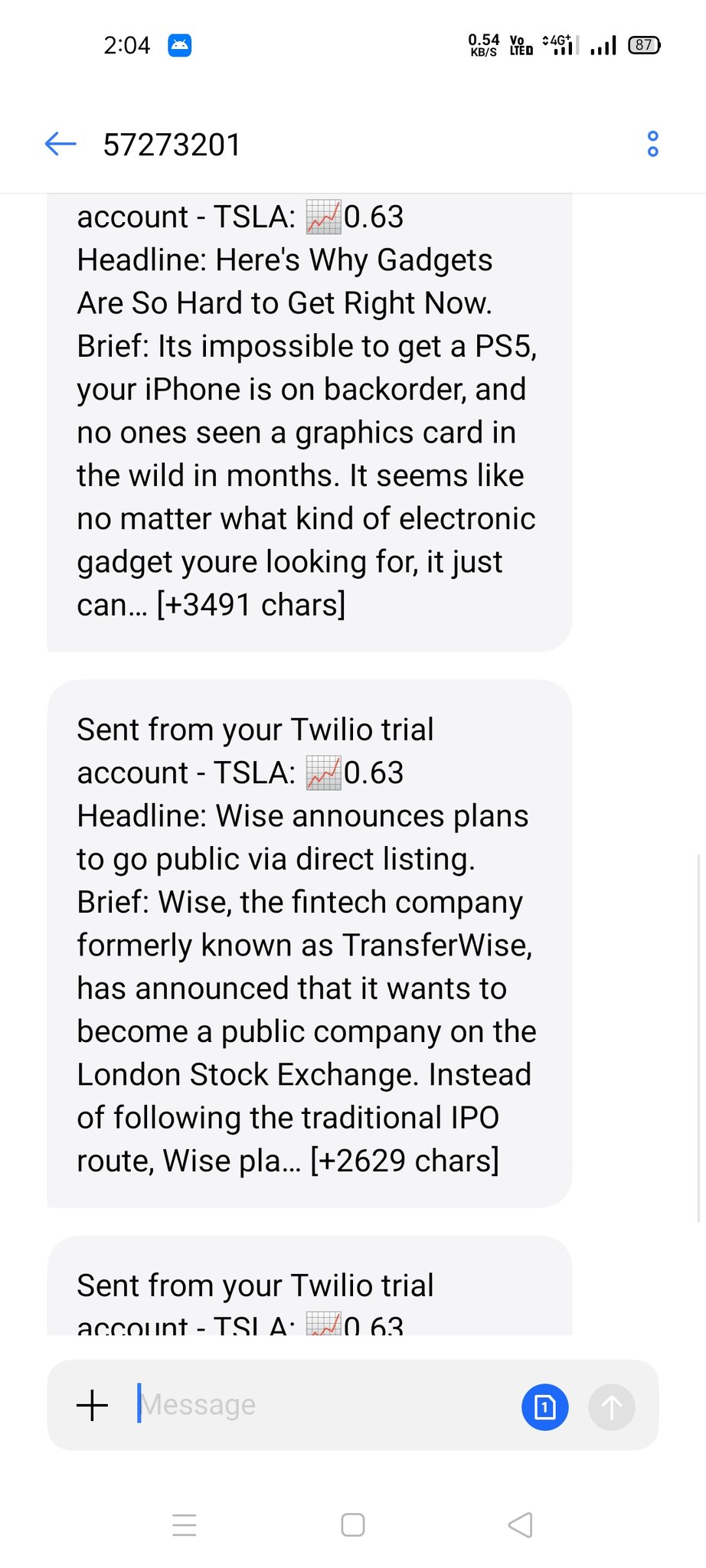Tap the SIM 1 selector icon
This screenshot has height=1568, width=706.
545,1406
